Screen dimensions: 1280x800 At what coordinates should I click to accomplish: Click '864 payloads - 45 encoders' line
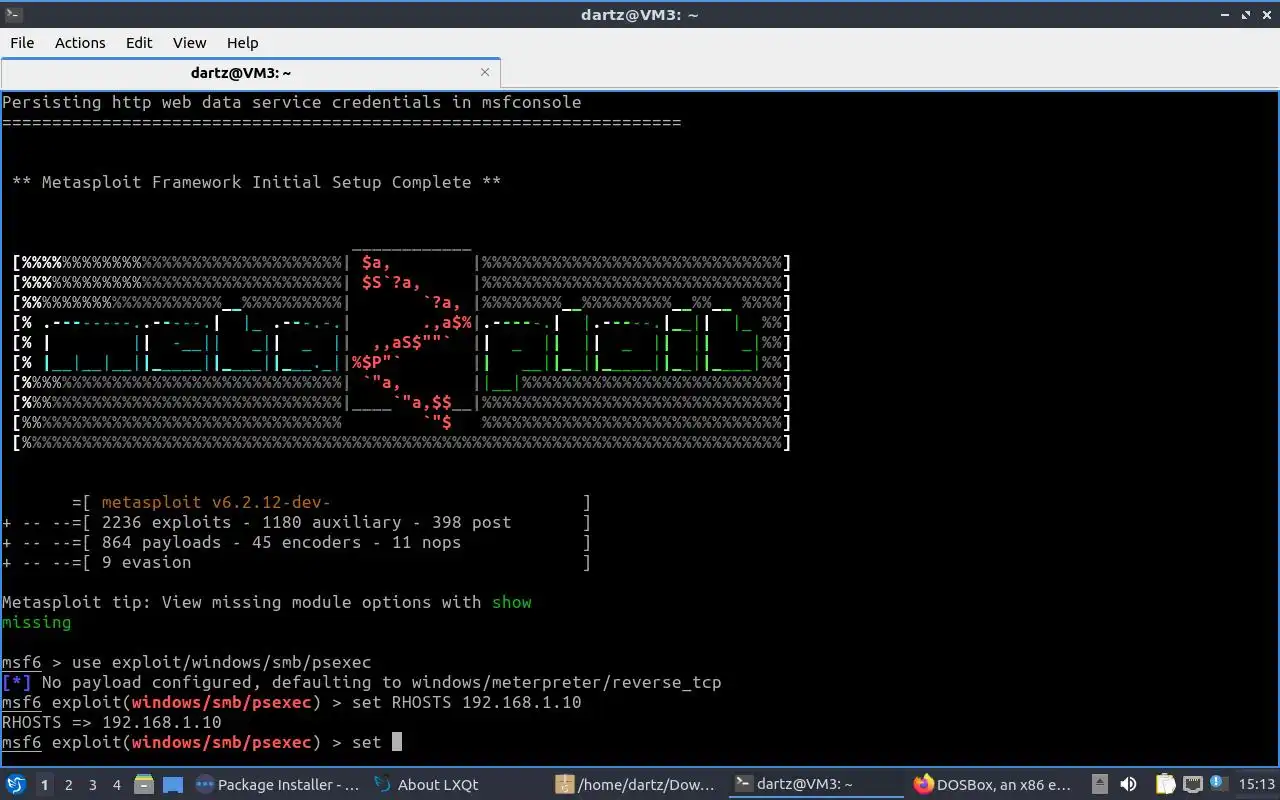click(281, 542)
